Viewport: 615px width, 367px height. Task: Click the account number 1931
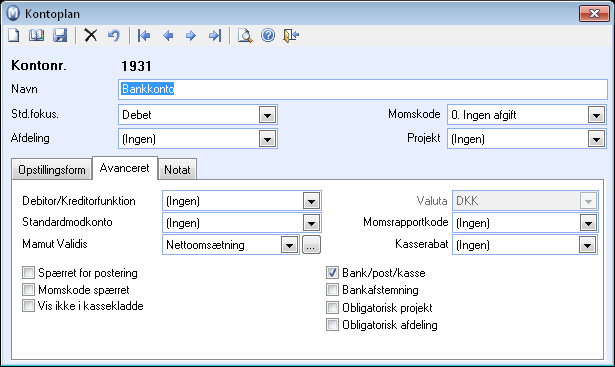point(136,66)
